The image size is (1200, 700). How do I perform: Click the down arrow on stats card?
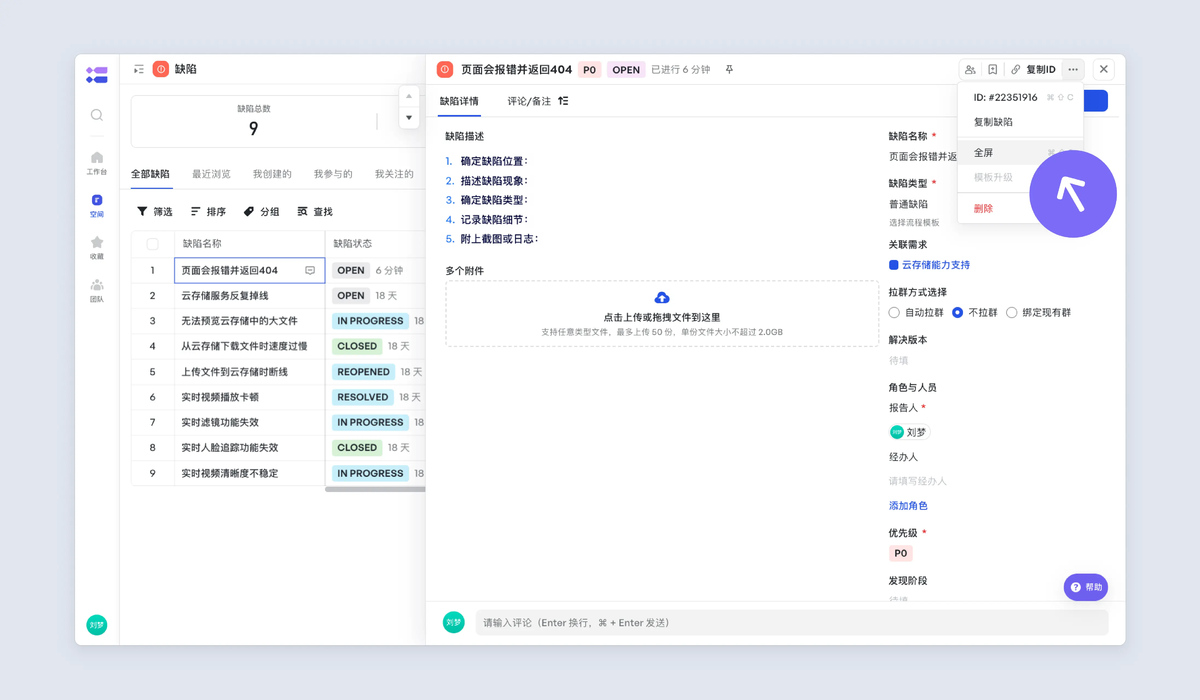click(409, 118)
